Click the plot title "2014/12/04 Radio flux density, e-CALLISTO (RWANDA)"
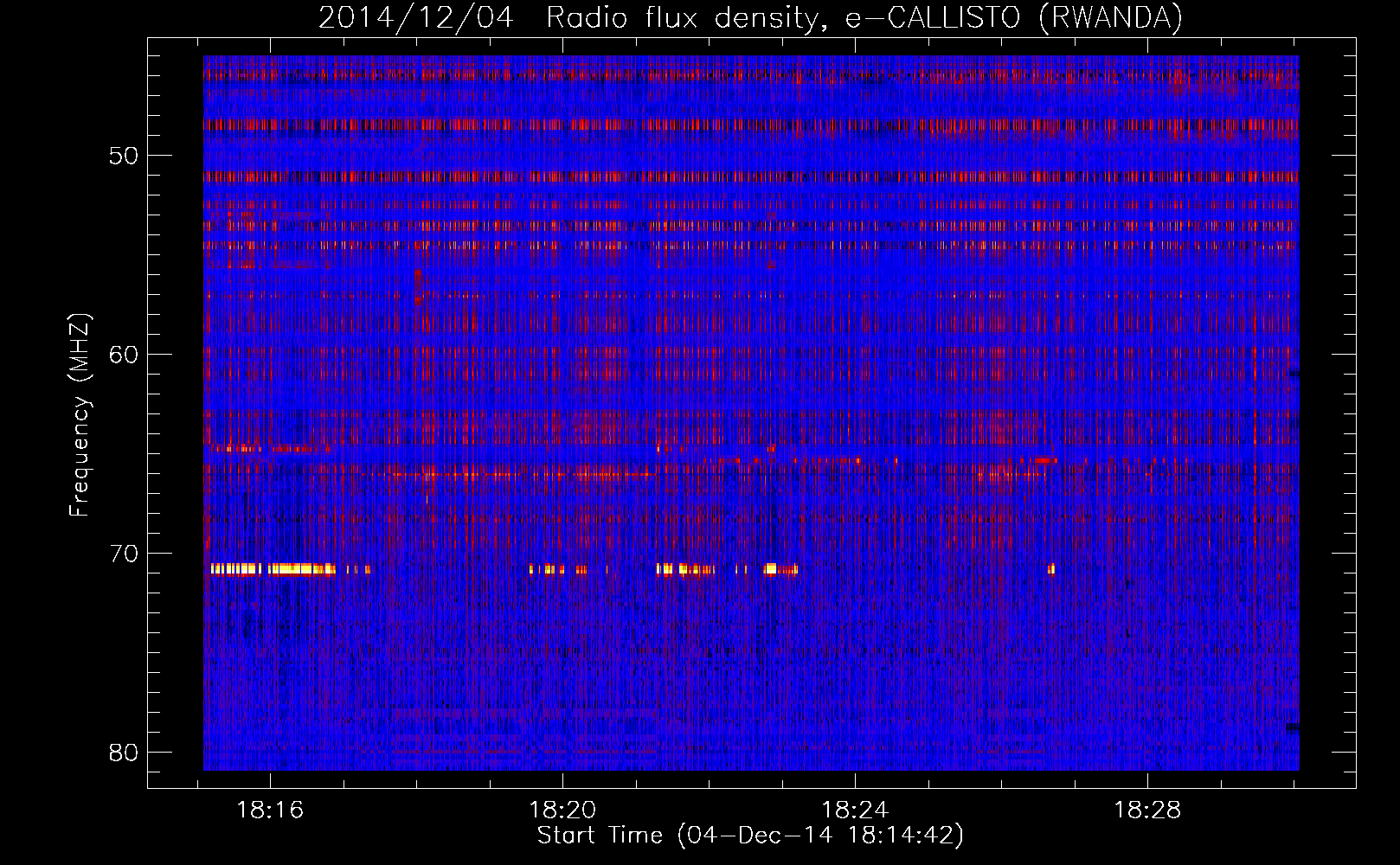 750,18
